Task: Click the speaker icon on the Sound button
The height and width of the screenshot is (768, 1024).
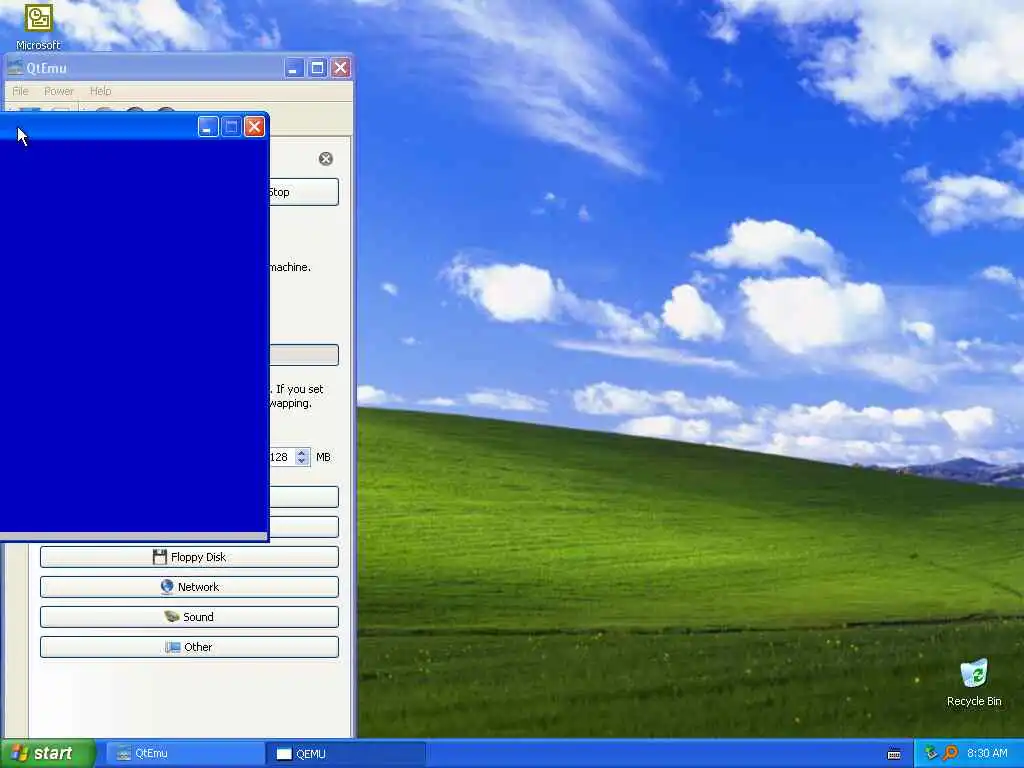Action: coord(172,616)
